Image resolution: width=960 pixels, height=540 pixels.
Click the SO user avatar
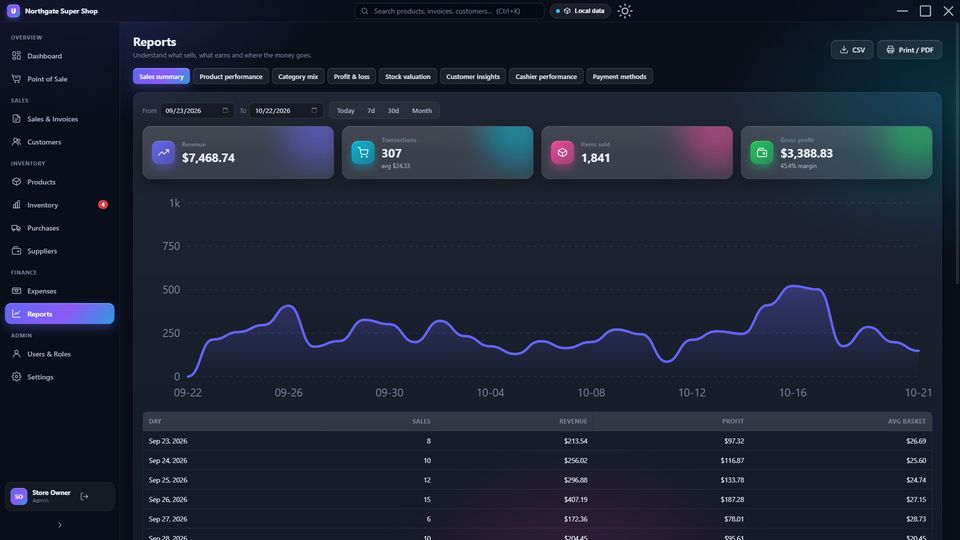point(19,497)
